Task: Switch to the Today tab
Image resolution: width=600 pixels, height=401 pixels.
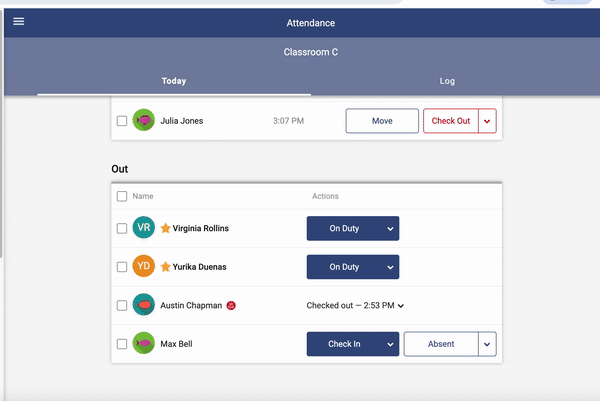Action: point(174,81)
